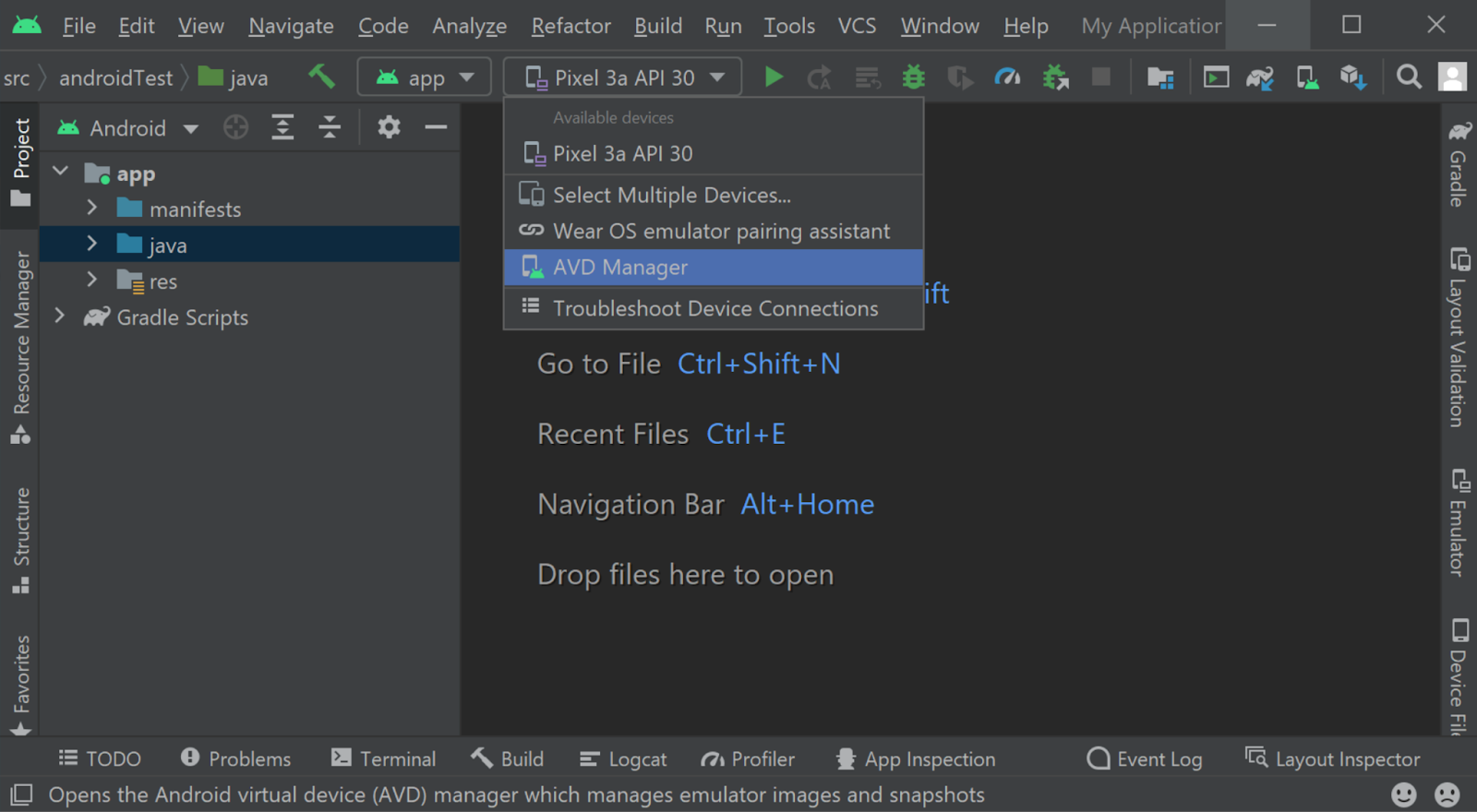
Task: Click the Stop square icon
Action: [x=1100, y=77]
